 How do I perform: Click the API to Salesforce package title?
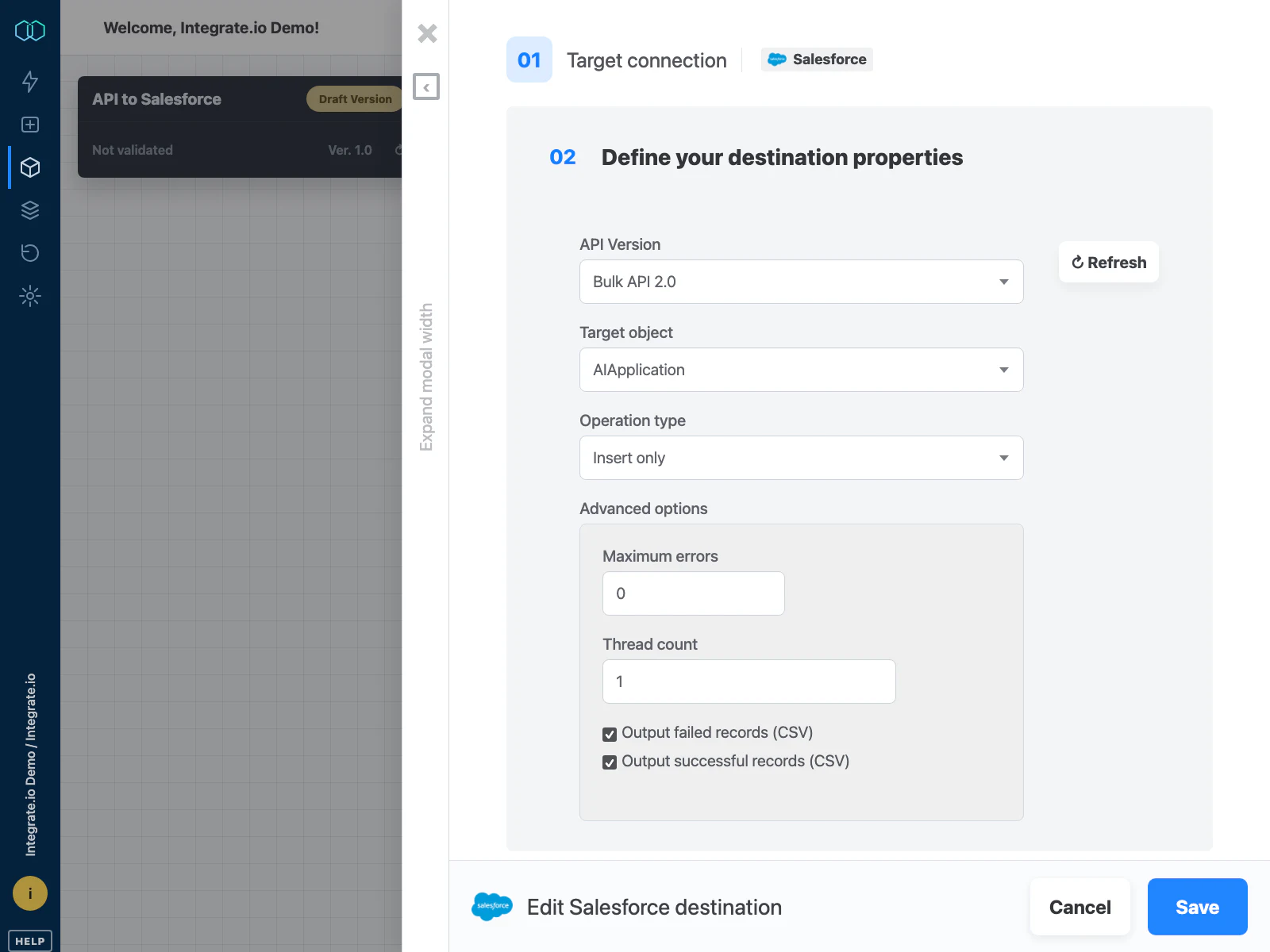point(156,99)
